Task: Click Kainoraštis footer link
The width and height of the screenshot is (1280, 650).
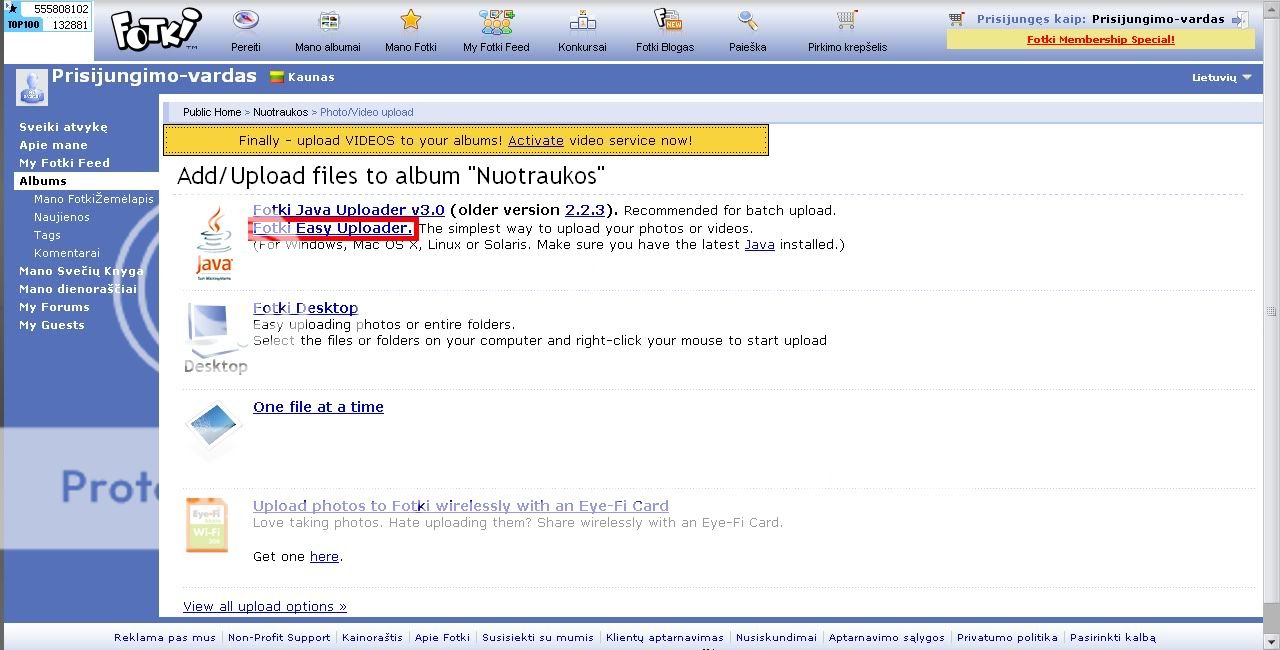Action: [372, 637]
